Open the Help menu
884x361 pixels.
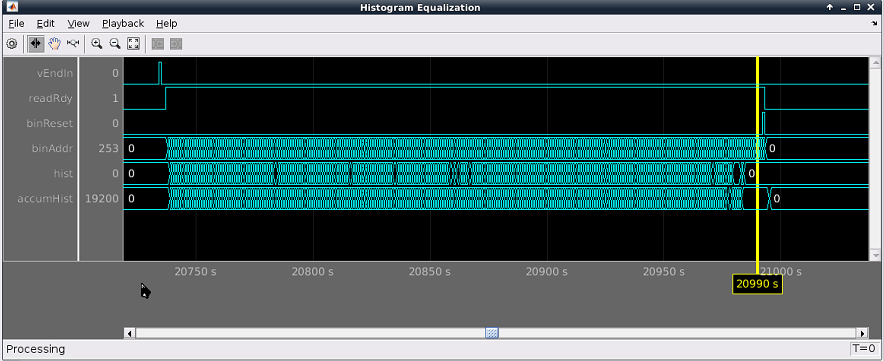(166, 23)
